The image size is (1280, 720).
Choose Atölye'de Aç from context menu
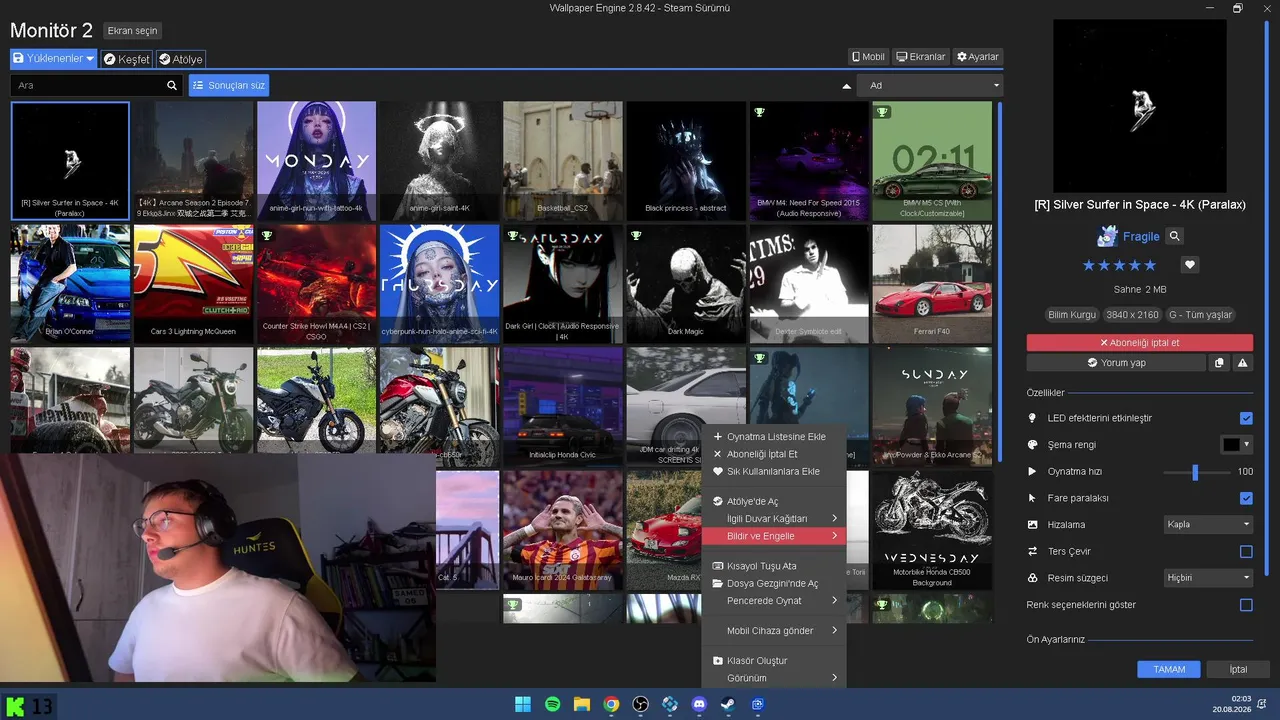point(774,501)
